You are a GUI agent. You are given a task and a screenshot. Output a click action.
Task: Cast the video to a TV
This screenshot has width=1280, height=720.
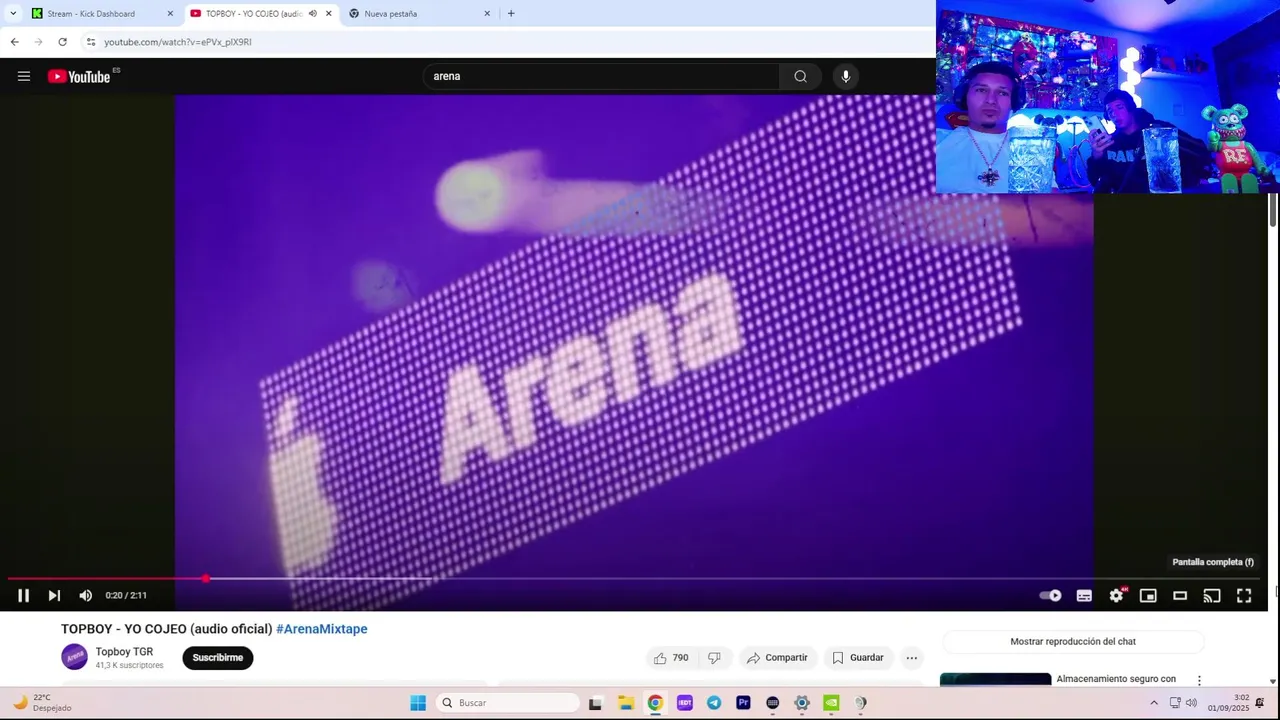(x=1212, y=596)
